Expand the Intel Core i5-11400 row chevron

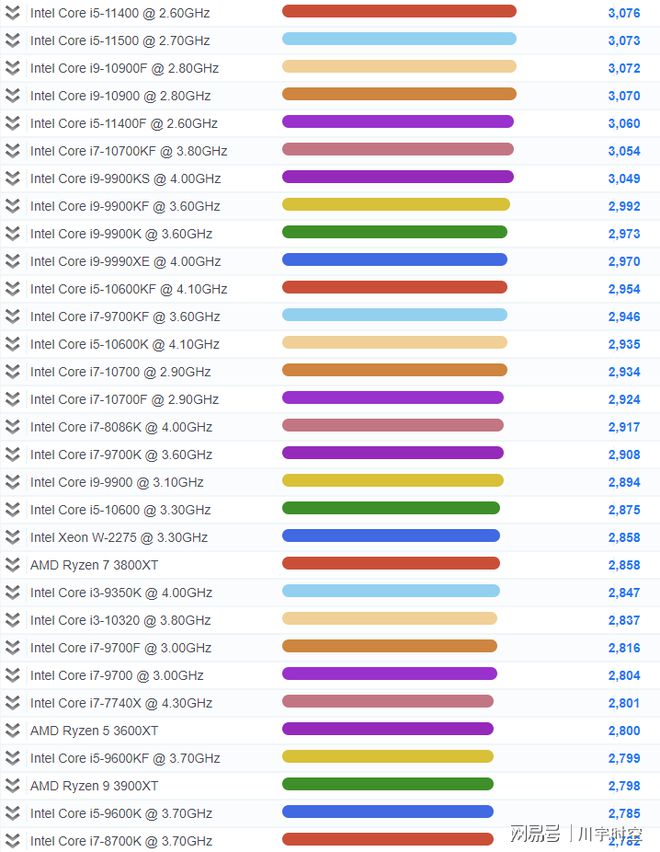[x=12, y=13]
